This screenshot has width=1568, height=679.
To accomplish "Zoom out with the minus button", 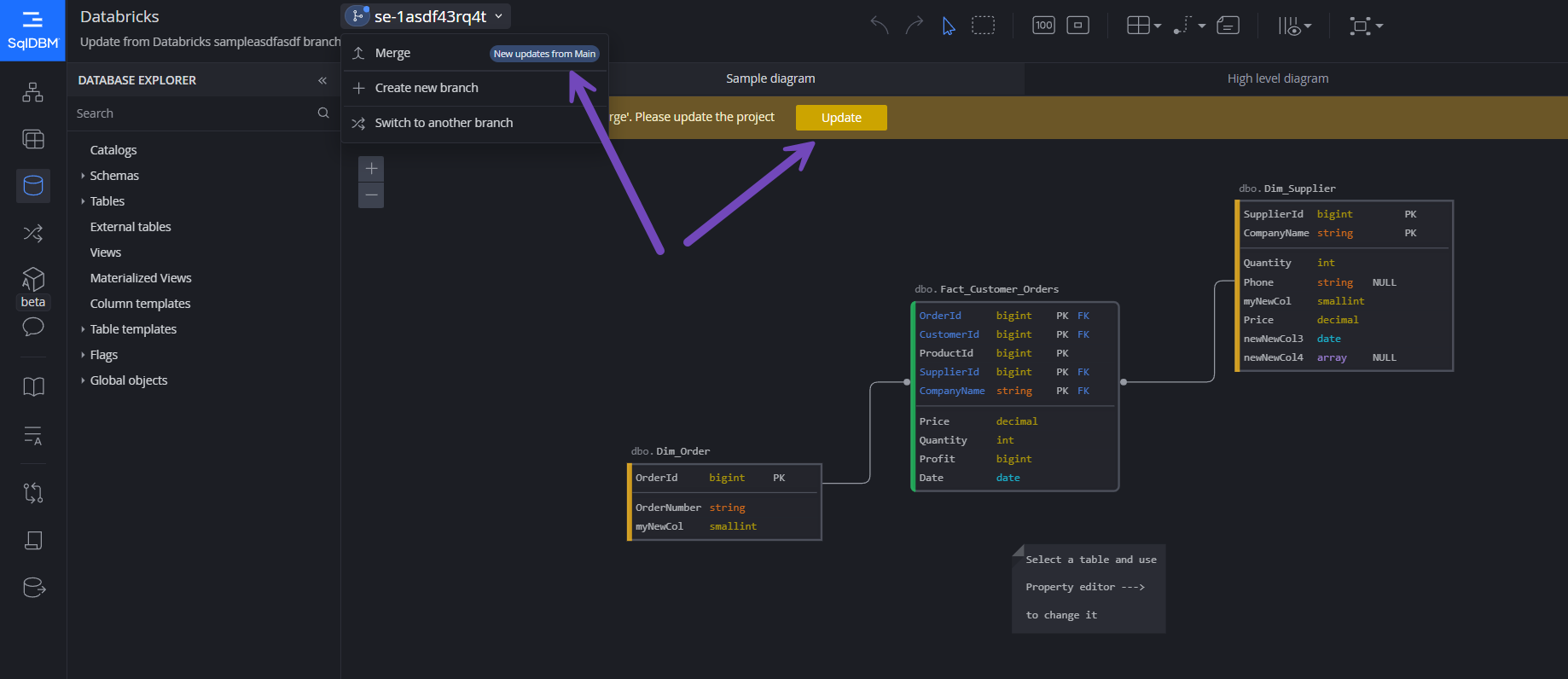I will coord(371,195).
